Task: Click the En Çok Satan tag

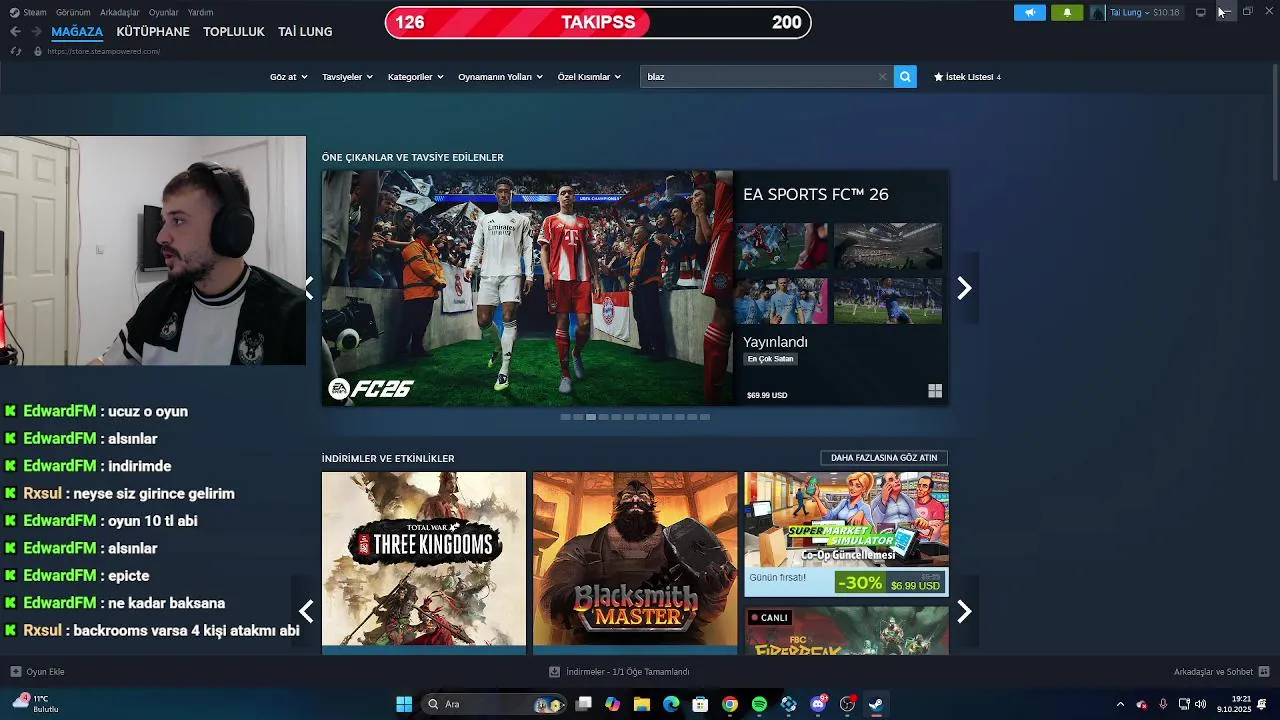Action: [770, 359]
